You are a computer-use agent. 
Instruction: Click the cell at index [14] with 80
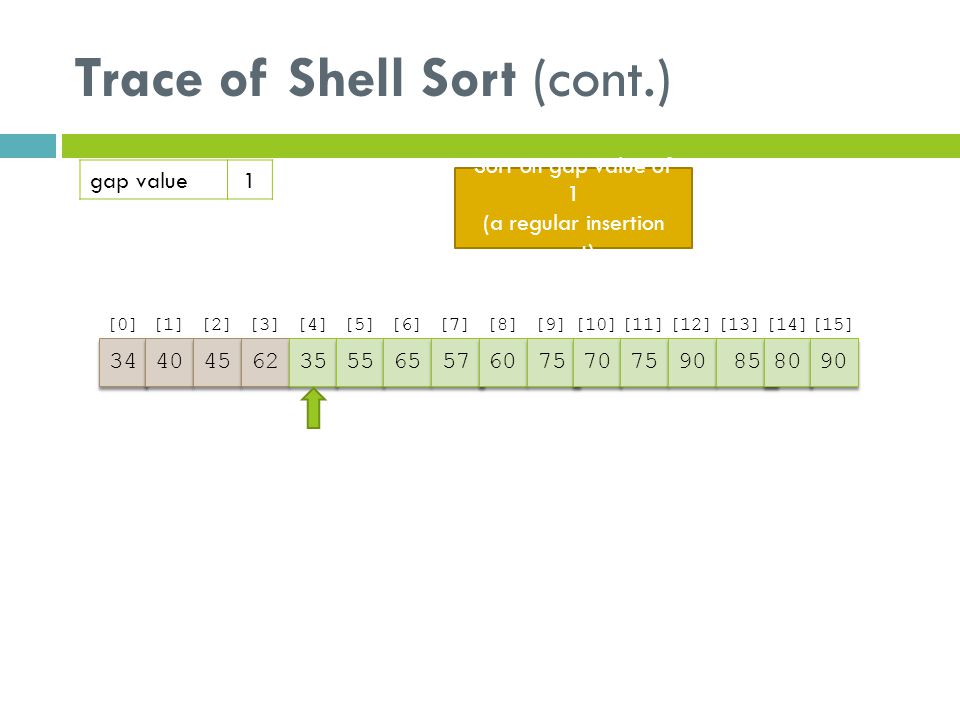(787, 362)
